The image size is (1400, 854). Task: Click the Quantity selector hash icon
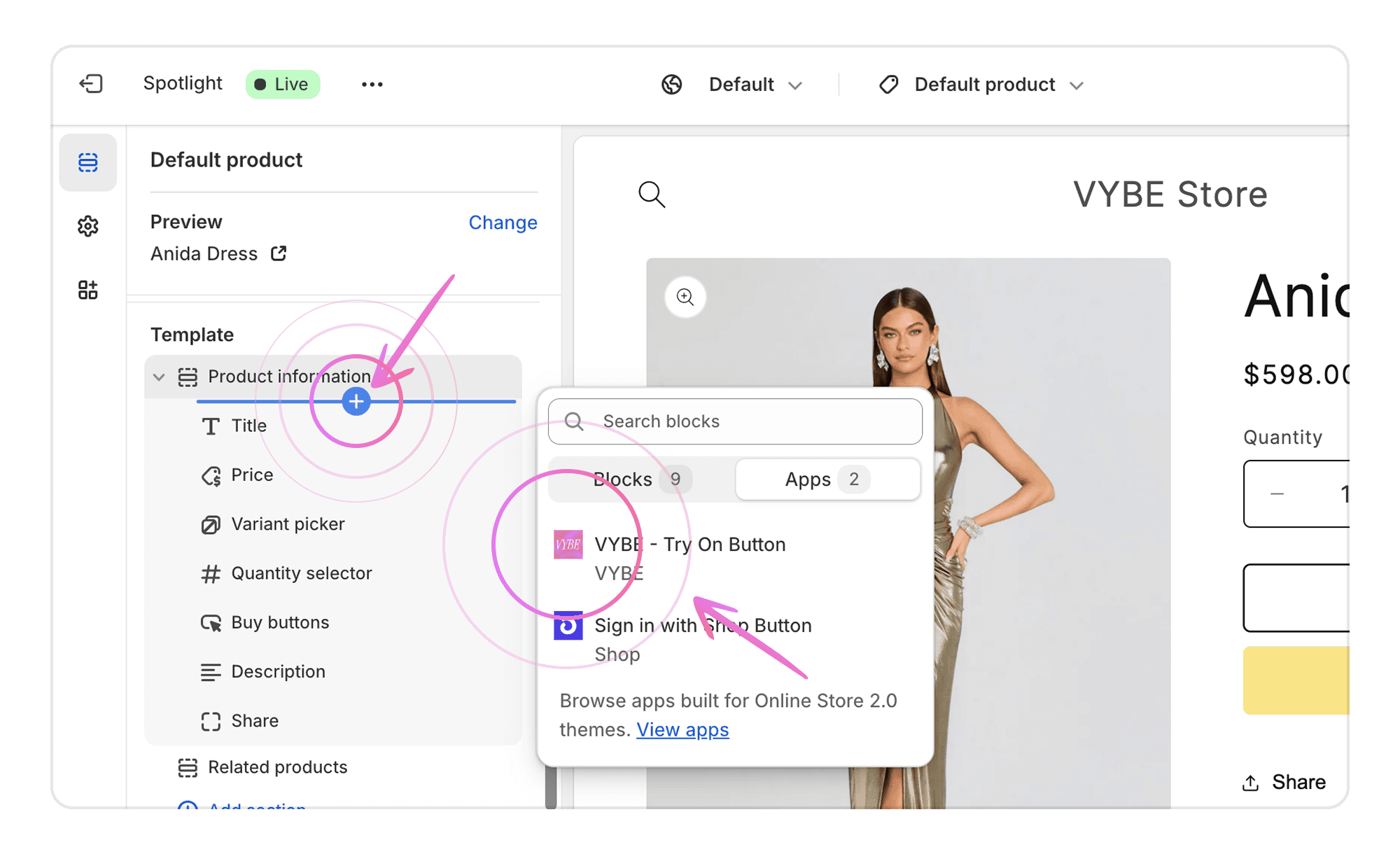point(211,574)
